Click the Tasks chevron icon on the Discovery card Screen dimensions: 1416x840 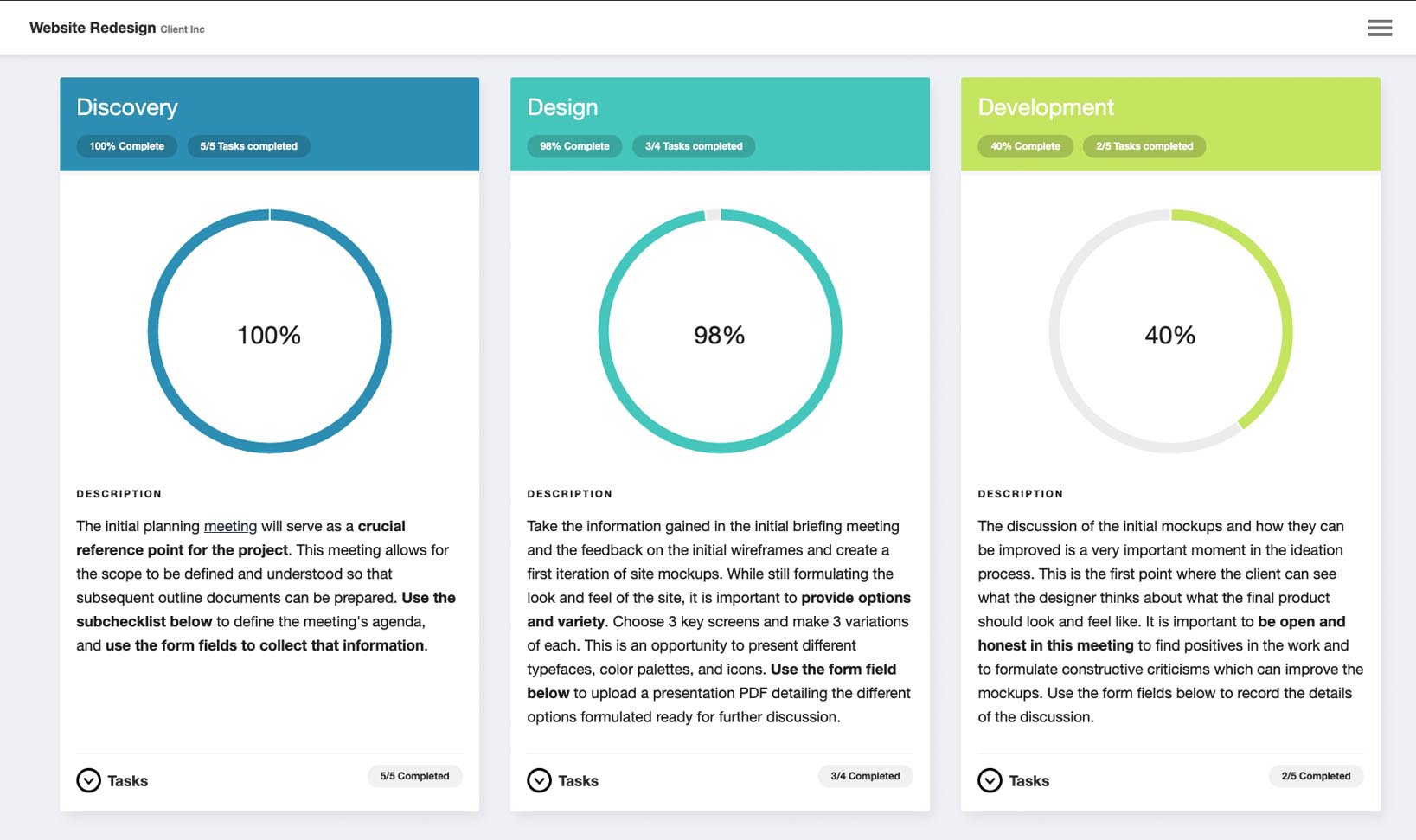[88, 780]
